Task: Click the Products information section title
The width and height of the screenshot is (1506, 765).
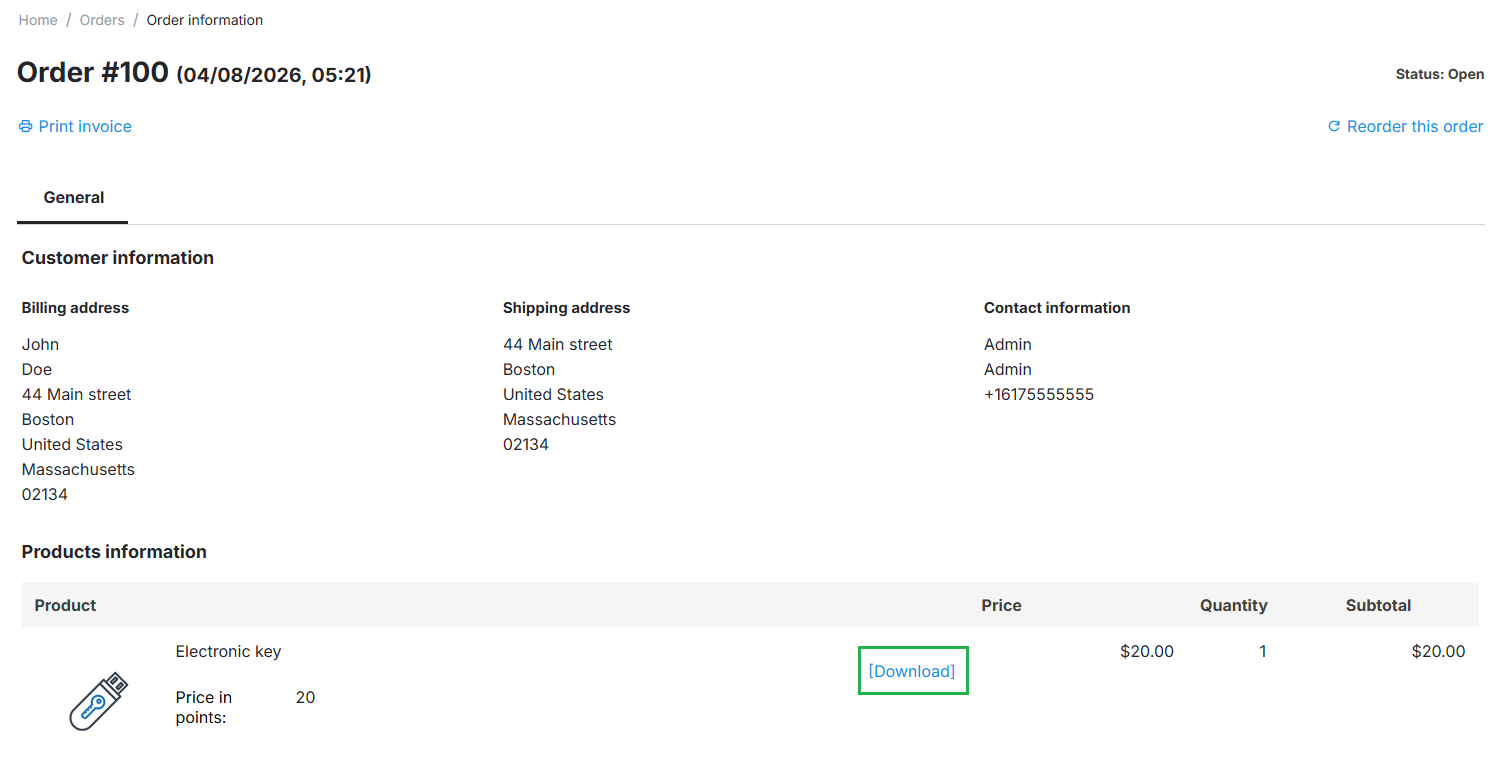Action: [x=114, y=552]
